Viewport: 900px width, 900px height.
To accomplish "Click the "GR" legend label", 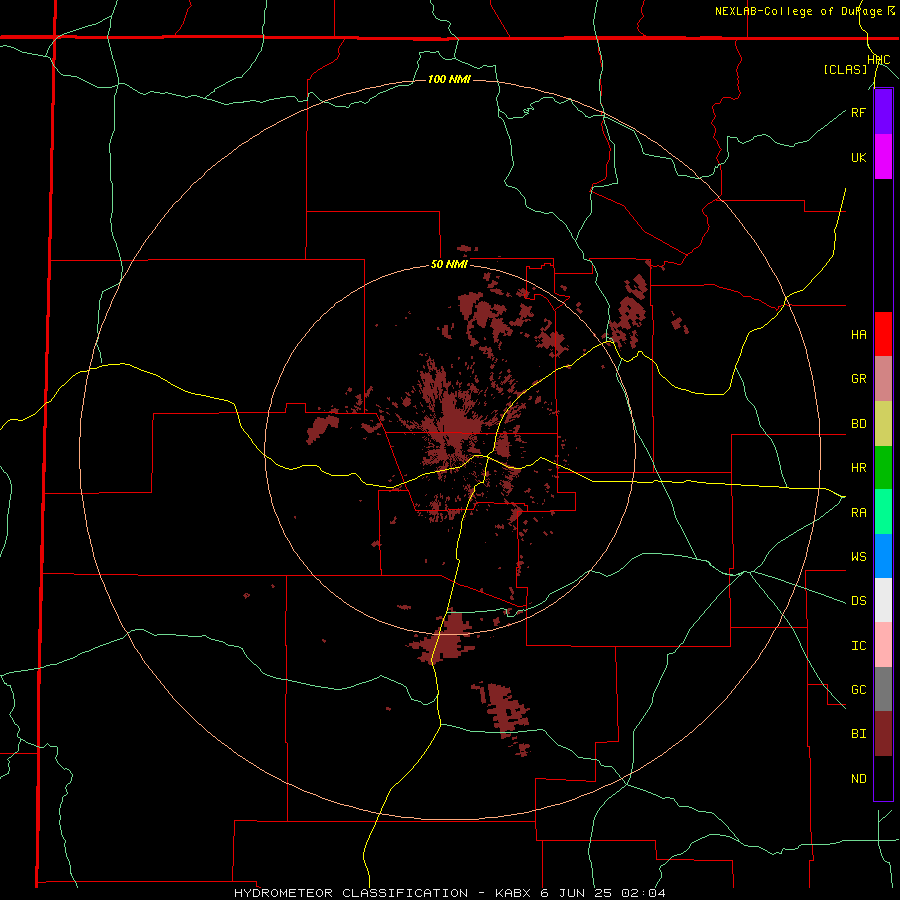I will (x=858, y=379).
